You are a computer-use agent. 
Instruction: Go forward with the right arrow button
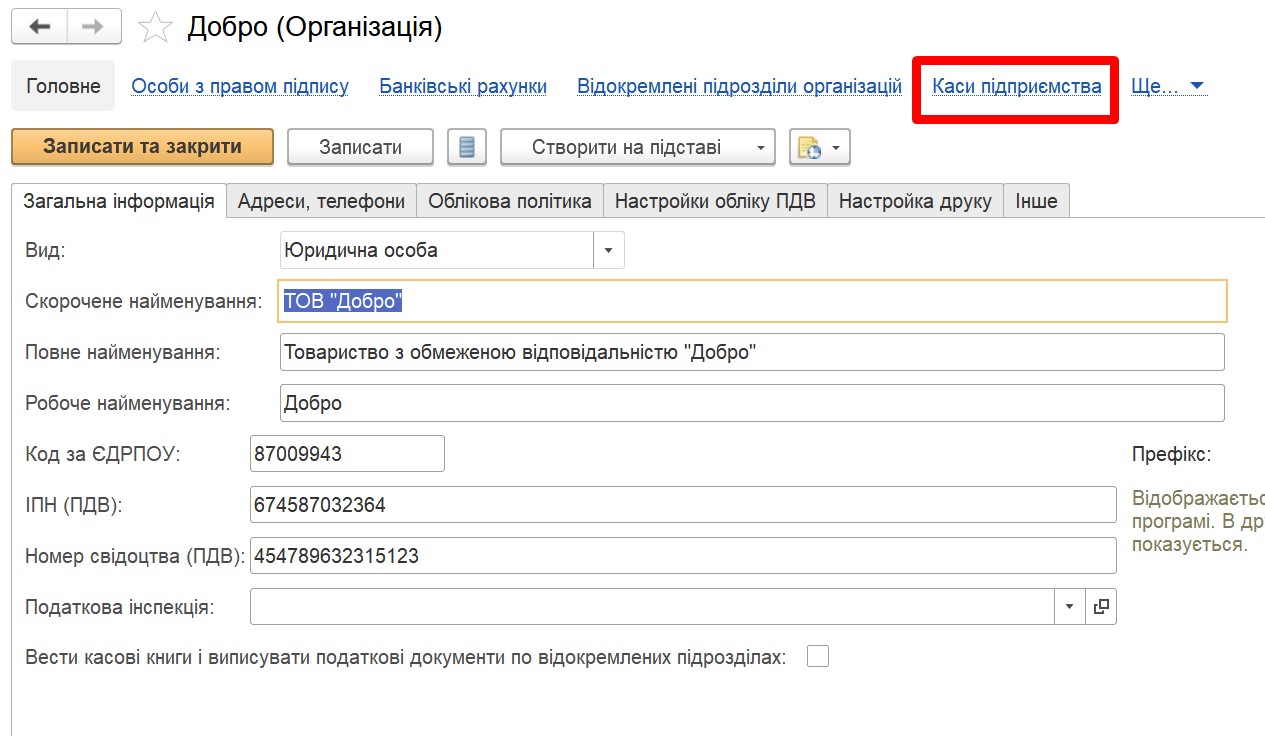pyautogui.click(x=94, y=27)
